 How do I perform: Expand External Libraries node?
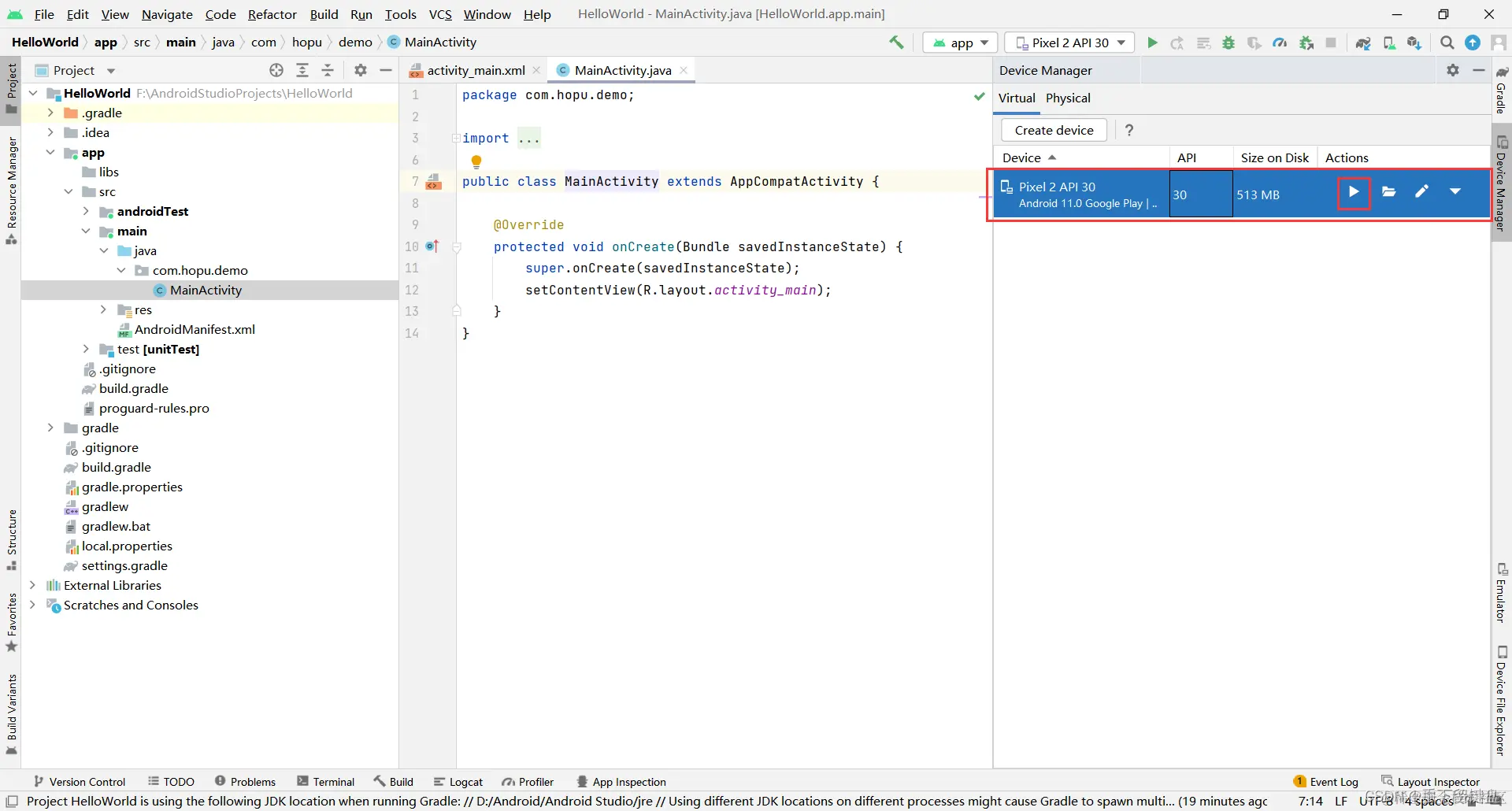(x=32, y=585)
